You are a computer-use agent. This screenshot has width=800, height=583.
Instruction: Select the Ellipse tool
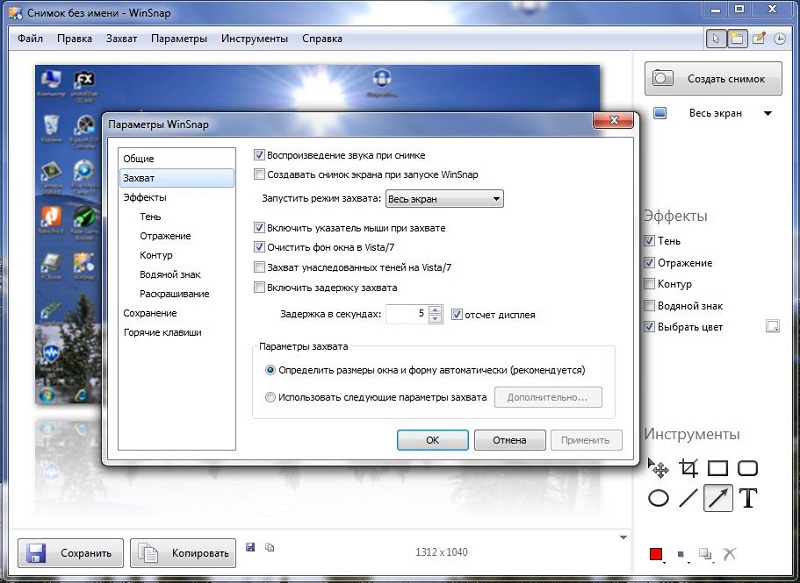[658, 498]
